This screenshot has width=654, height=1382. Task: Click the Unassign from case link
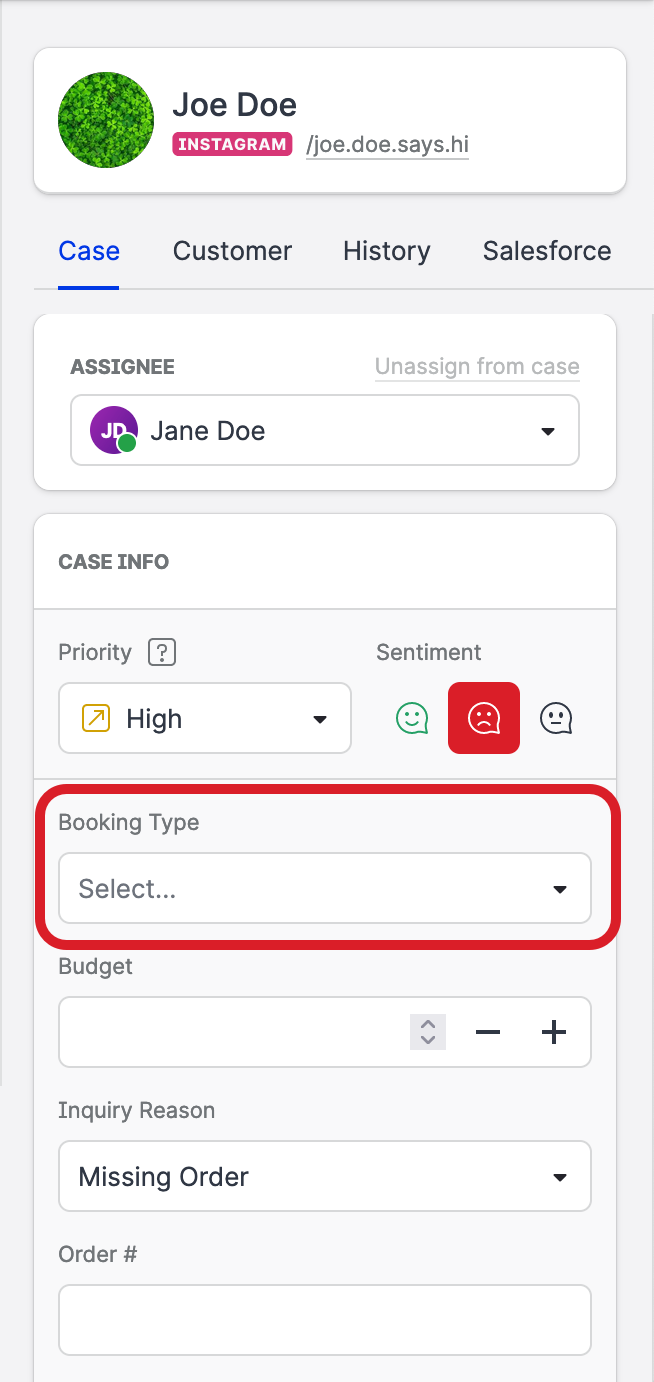pyautogui.click(x=477, y=367)
